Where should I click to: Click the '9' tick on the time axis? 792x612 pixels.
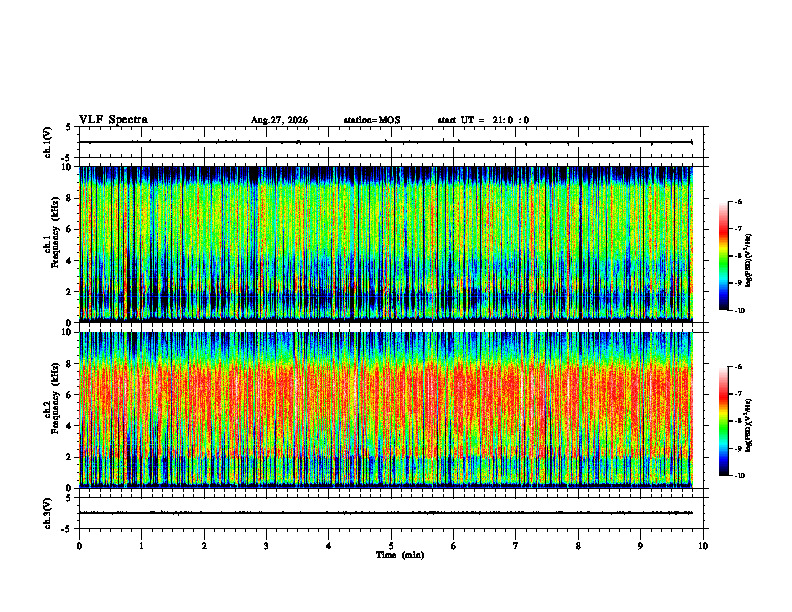coord(640,546)
